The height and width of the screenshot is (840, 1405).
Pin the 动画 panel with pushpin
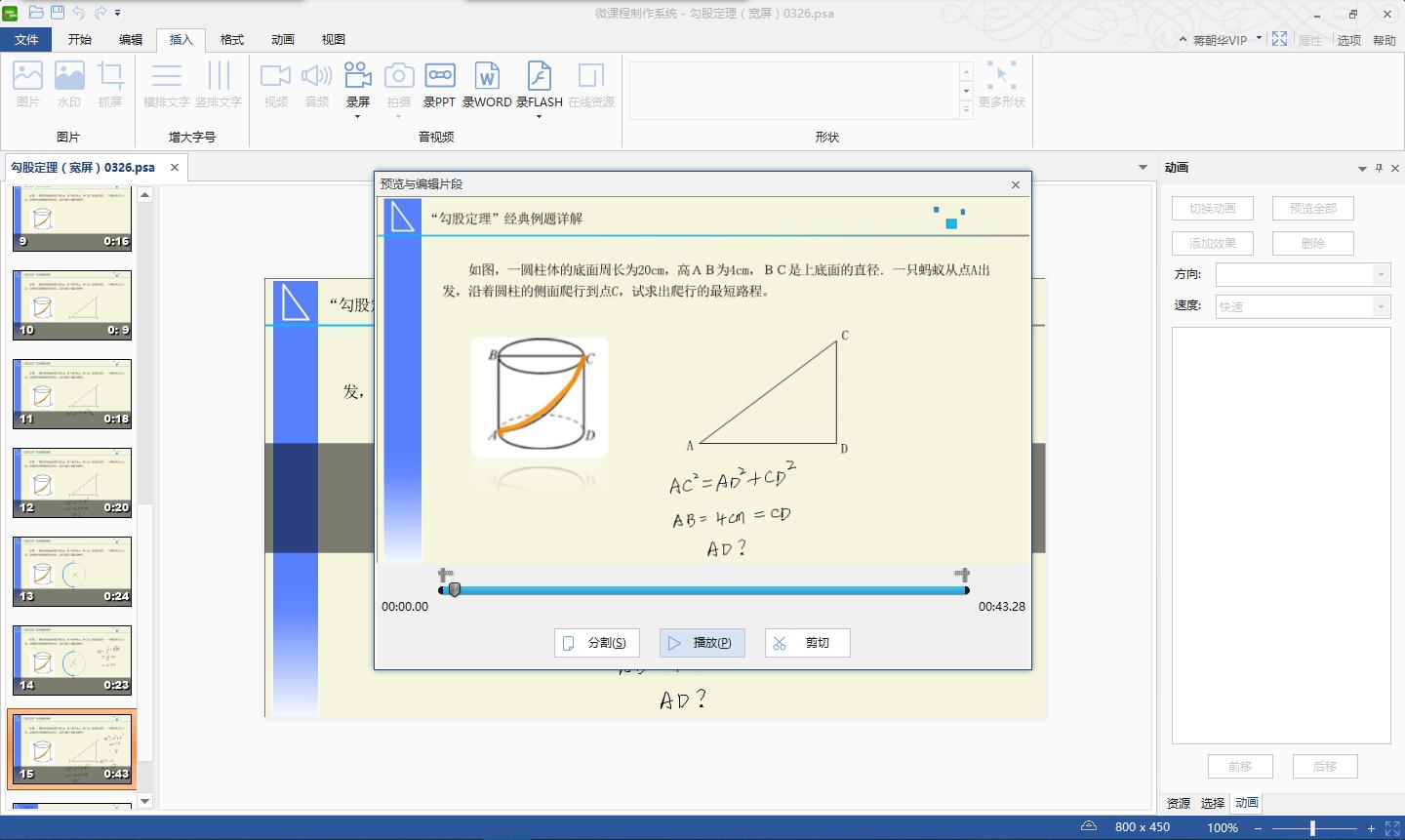1379,168
